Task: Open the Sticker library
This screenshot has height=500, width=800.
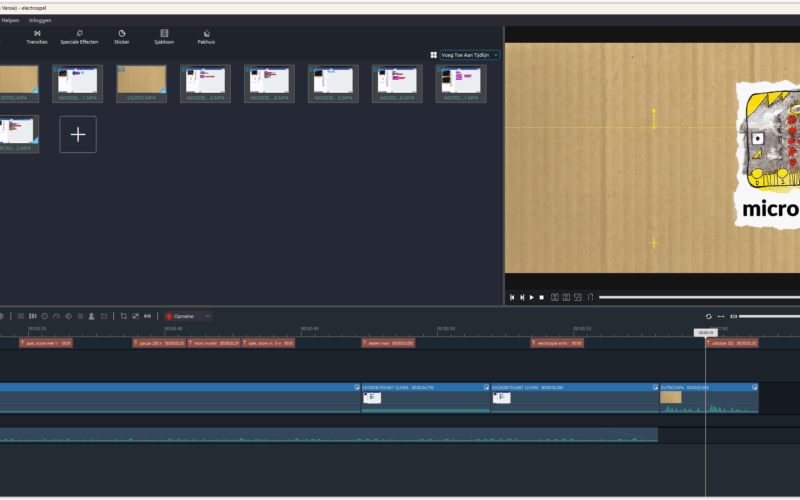Action: coord(121,37)
